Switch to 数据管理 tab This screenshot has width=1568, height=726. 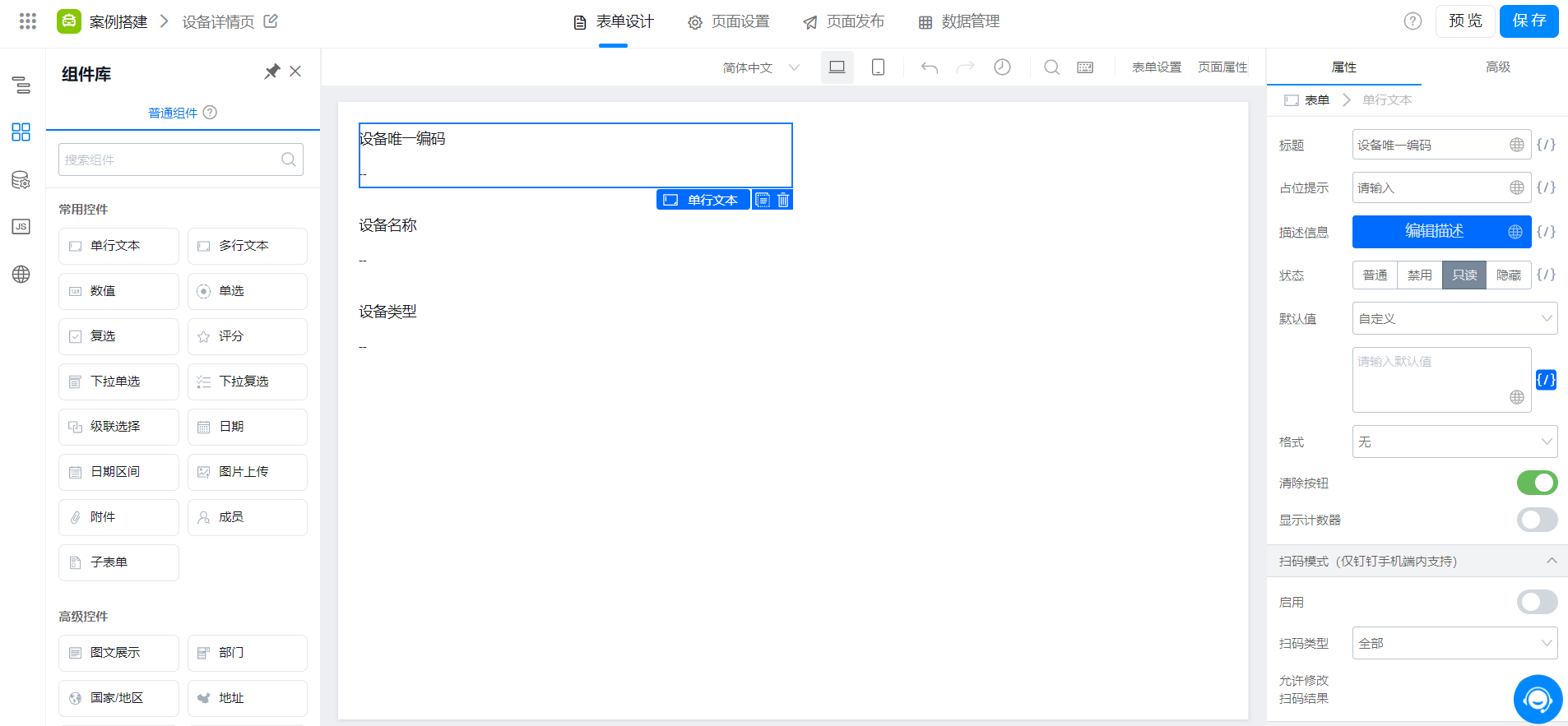click(x=958, y=22)
